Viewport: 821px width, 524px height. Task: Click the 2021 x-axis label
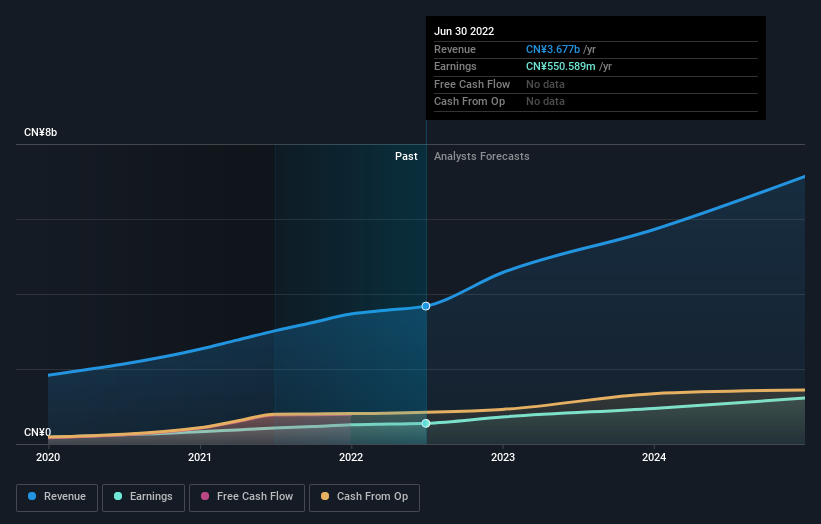[199, 458]
